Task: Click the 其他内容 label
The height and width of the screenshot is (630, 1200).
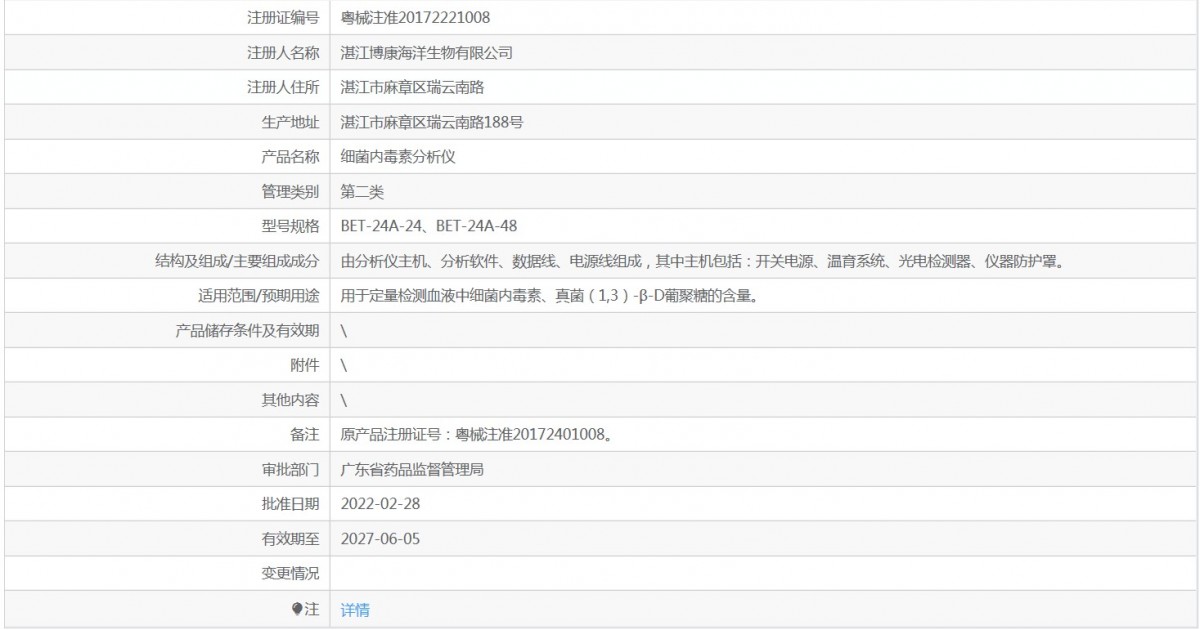Action: click(x=290, y=400)
